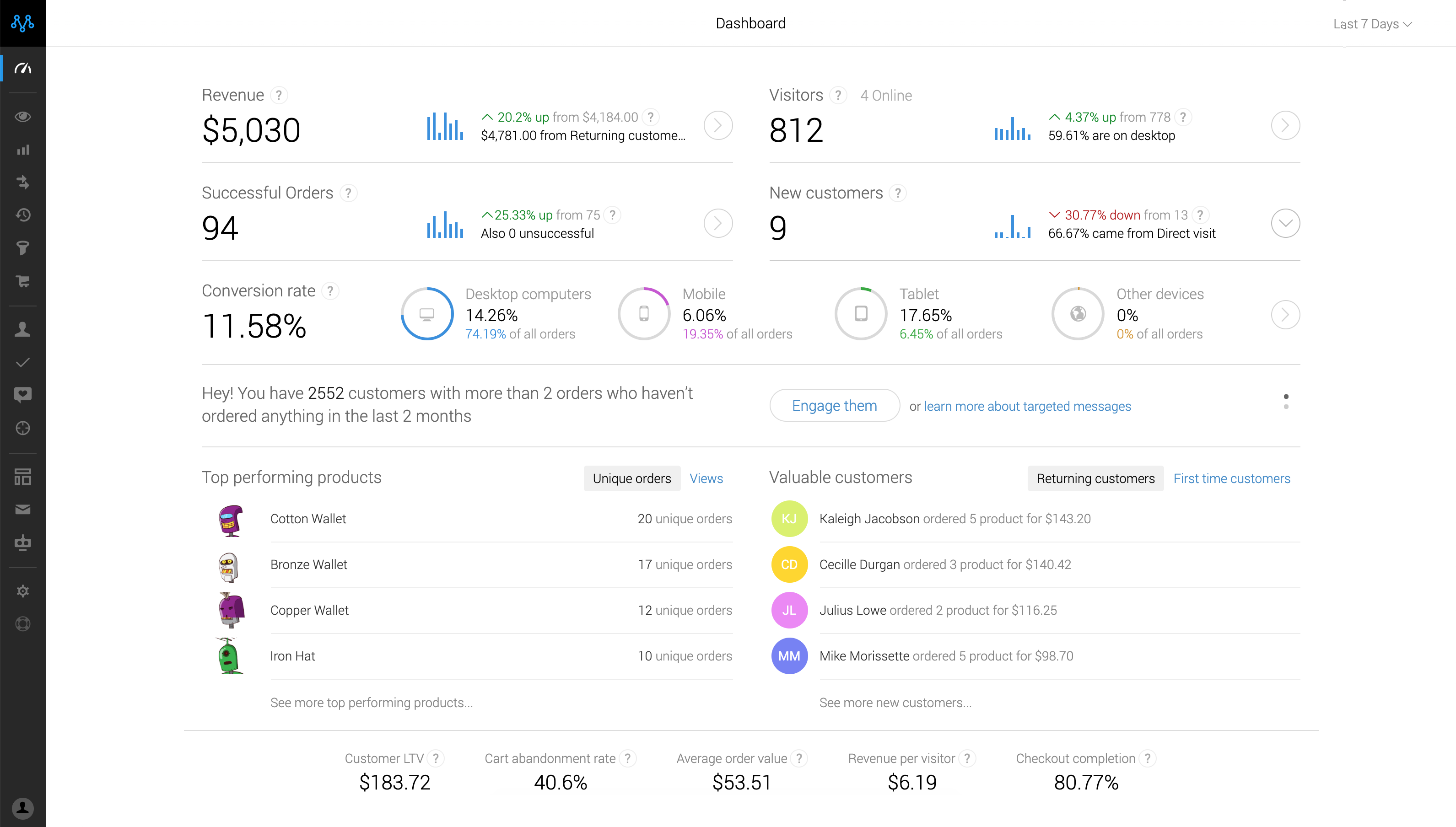Click the automation robot icon in sidebar
Image resolution: width=1456 pixels, height=827 pixels.
coord(23,542)
